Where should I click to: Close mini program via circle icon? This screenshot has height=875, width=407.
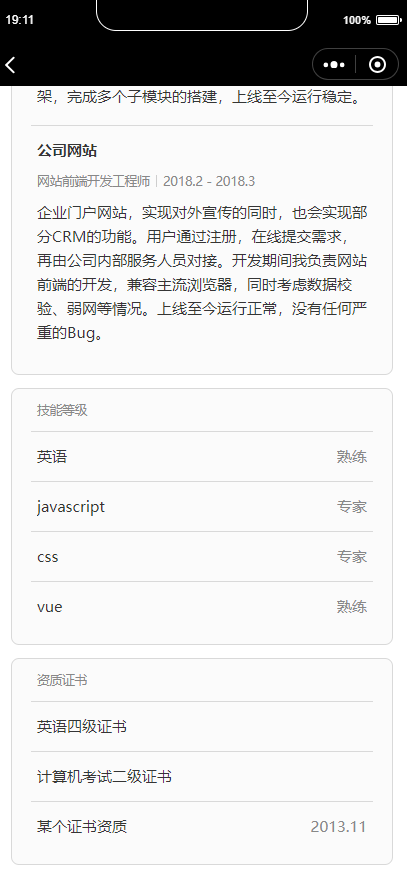tap(377, 65)
